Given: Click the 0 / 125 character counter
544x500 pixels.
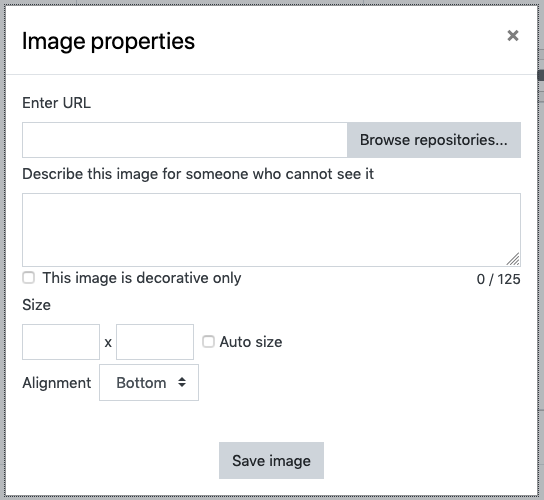Looking at the screenshot, I should pos(498,279).
